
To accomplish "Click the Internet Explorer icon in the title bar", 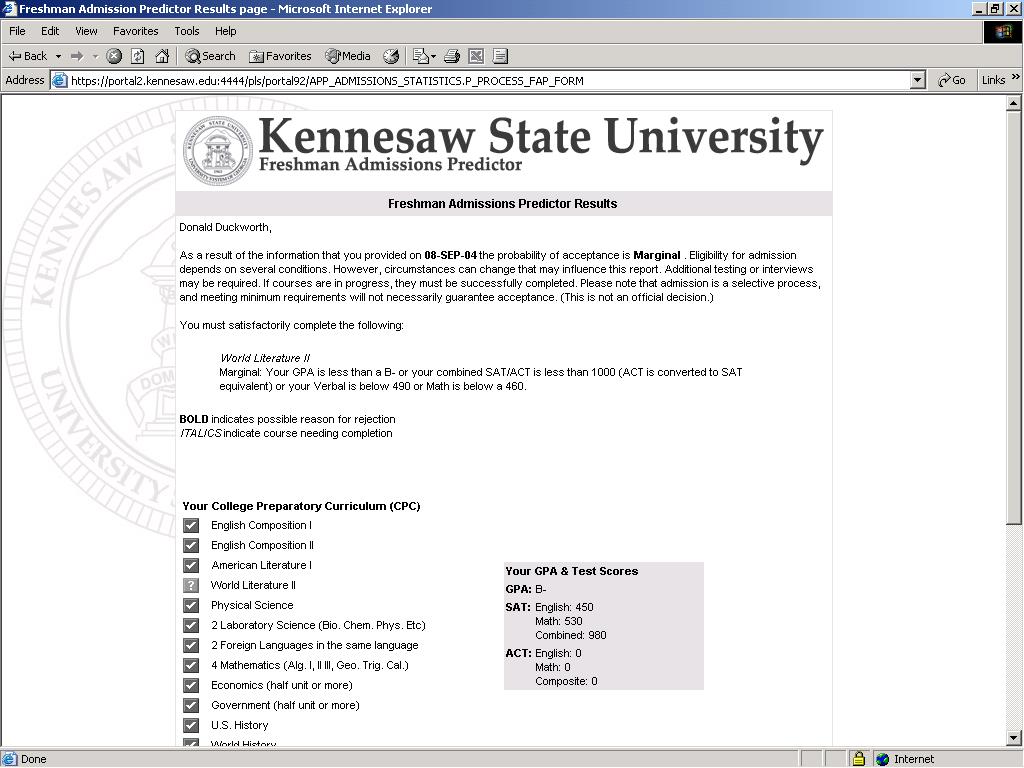I will pyautogui.click(x=8, y=8).
